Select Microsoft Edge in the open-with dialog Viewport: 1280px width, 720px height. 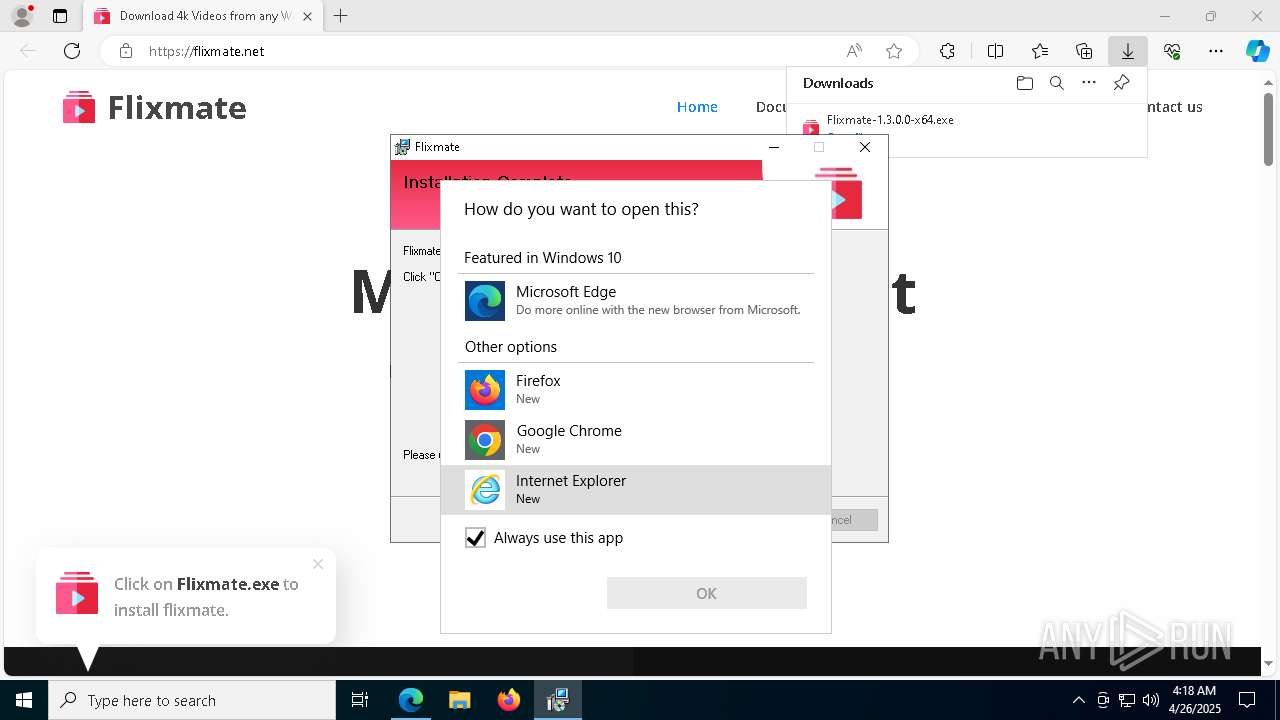pos(636,301)
